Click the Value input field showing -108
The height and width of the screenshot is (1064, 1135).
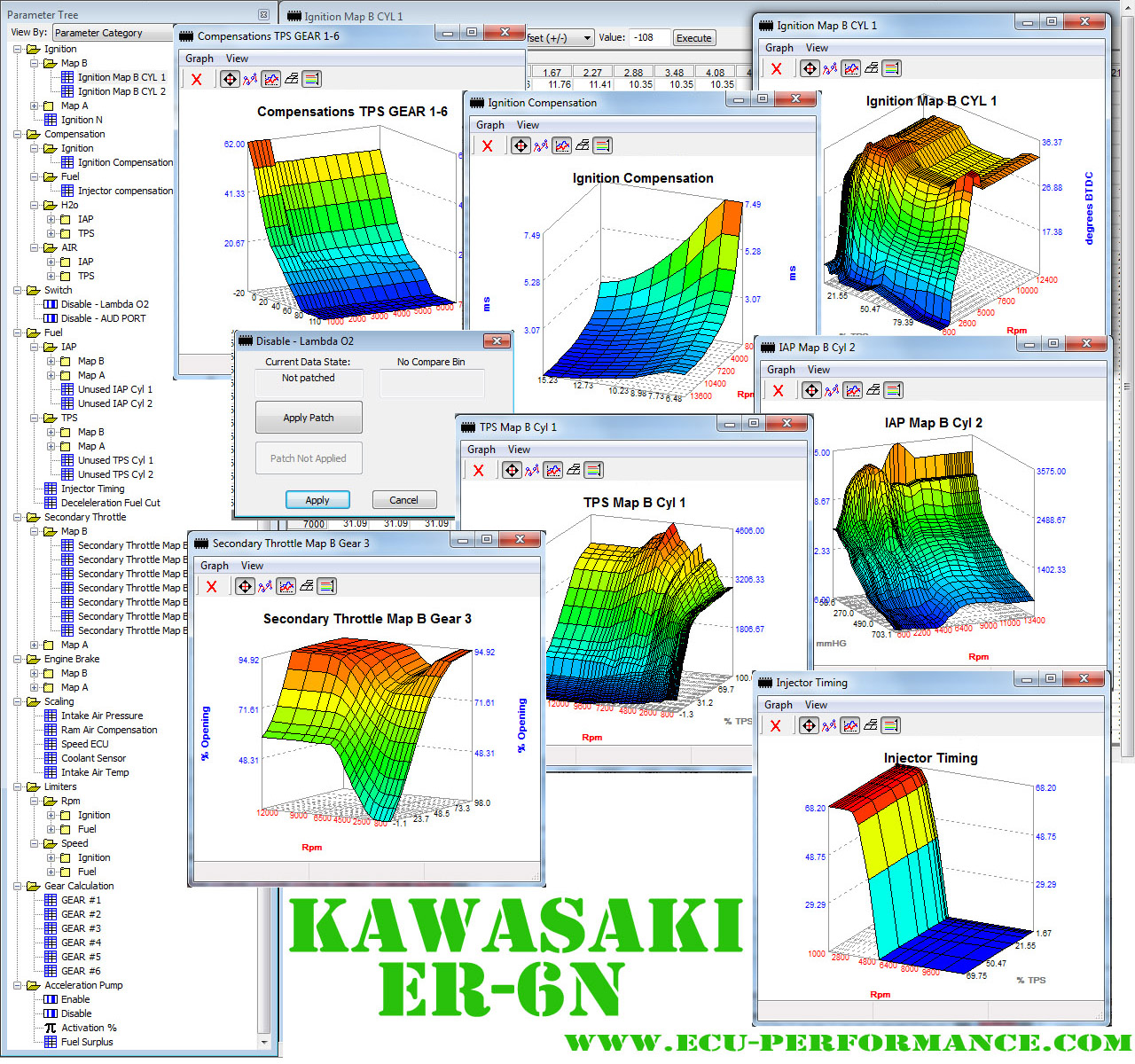pos(651,38)
